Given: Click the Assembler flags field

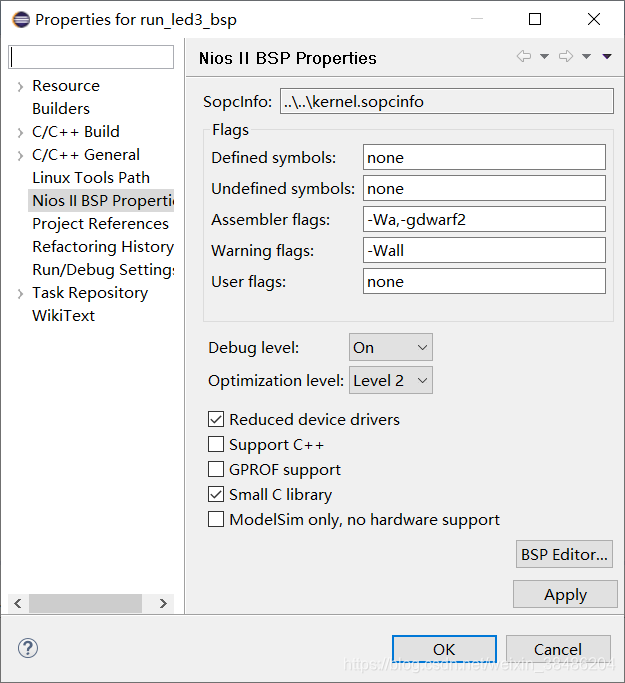Looking at the screenshot, I should click(x=484, y=219).
